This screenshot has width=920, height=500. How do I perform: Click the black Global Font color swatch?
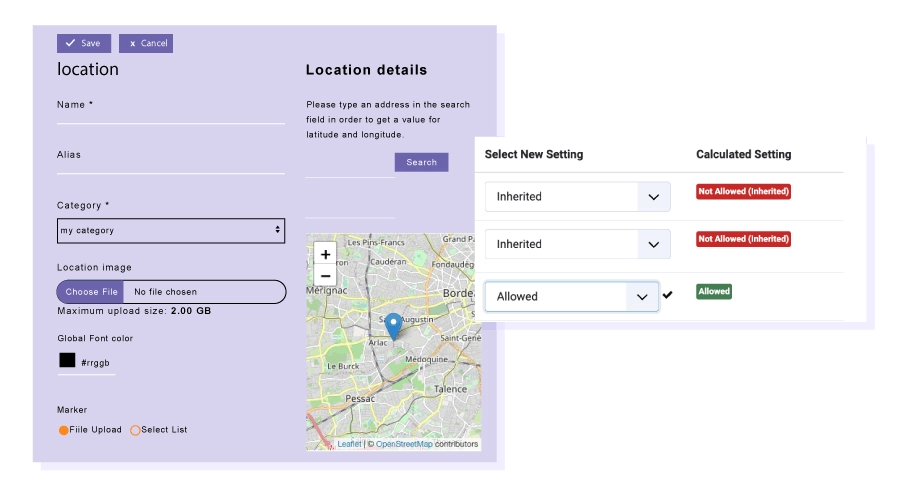pos(67,360)
